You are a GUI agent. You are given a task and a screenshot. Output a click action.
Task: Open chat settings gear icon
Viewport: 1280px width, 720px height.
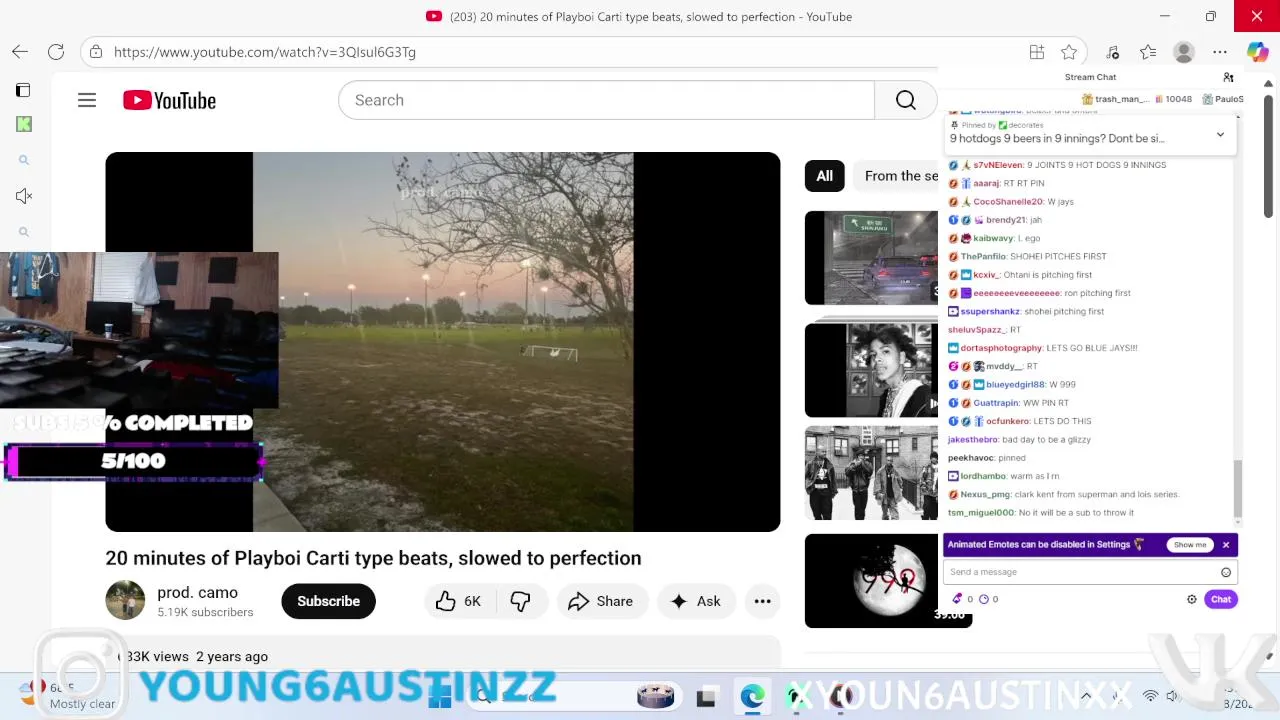click(1191, 599)
